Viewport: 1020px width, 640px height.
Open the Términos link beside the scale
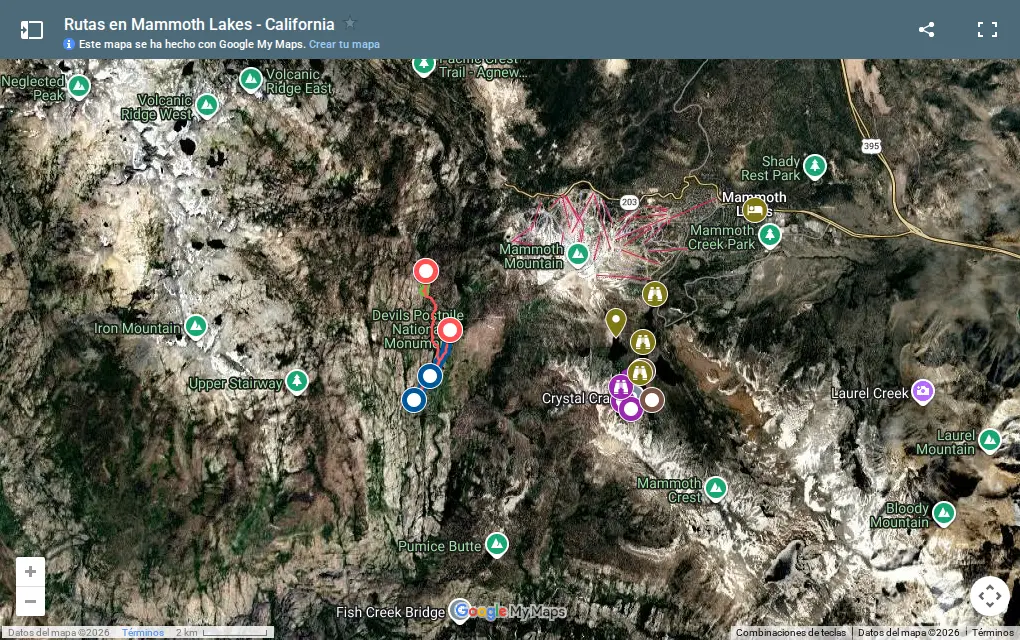click(142, 632)
